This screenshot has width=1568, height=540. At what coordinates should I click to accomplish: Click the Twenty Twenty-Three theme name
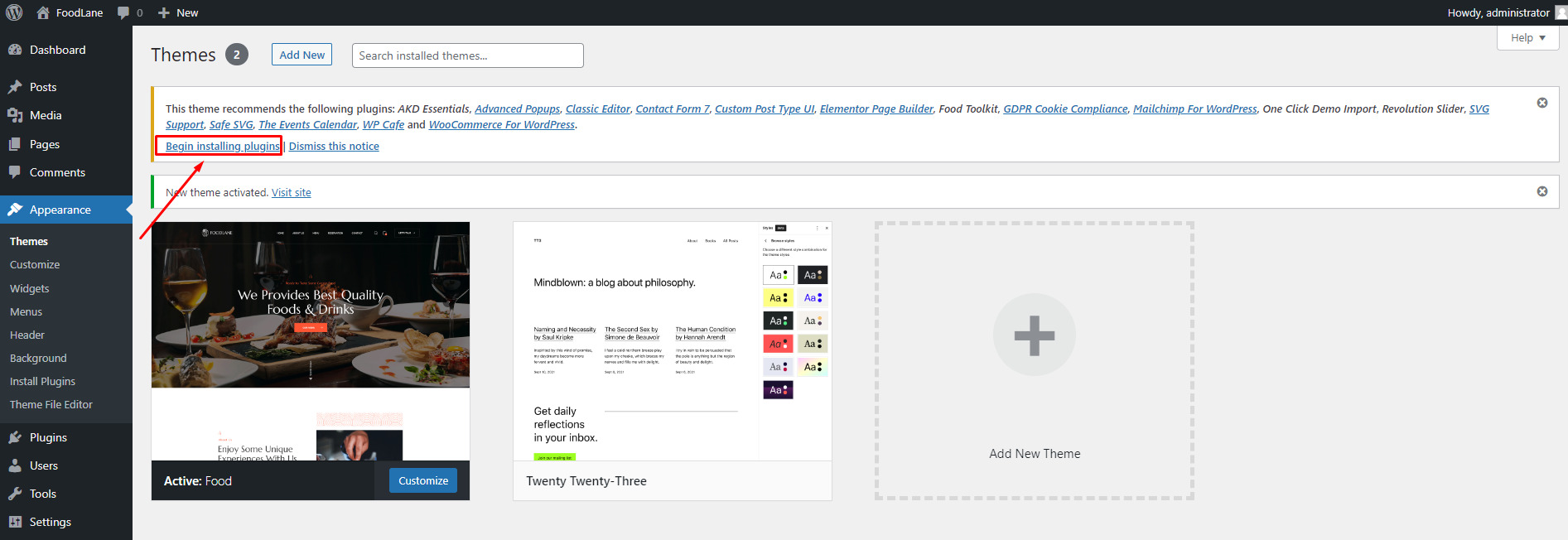(586, 481)
